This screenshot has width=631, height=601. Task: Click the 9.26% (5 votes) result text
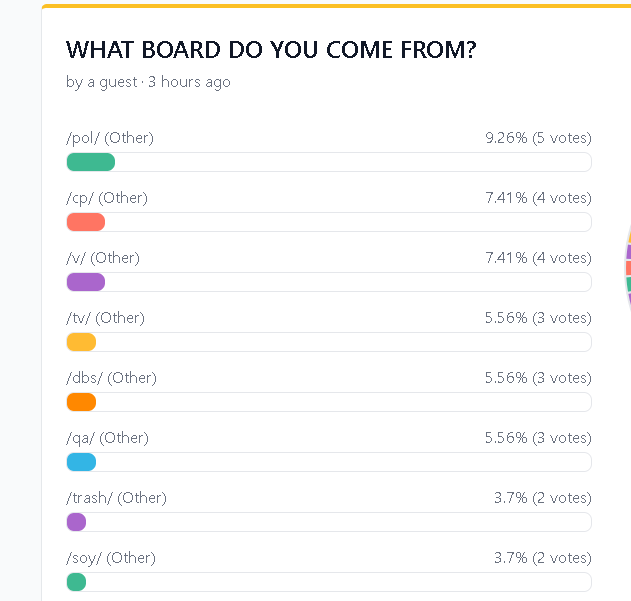(538, 138)
